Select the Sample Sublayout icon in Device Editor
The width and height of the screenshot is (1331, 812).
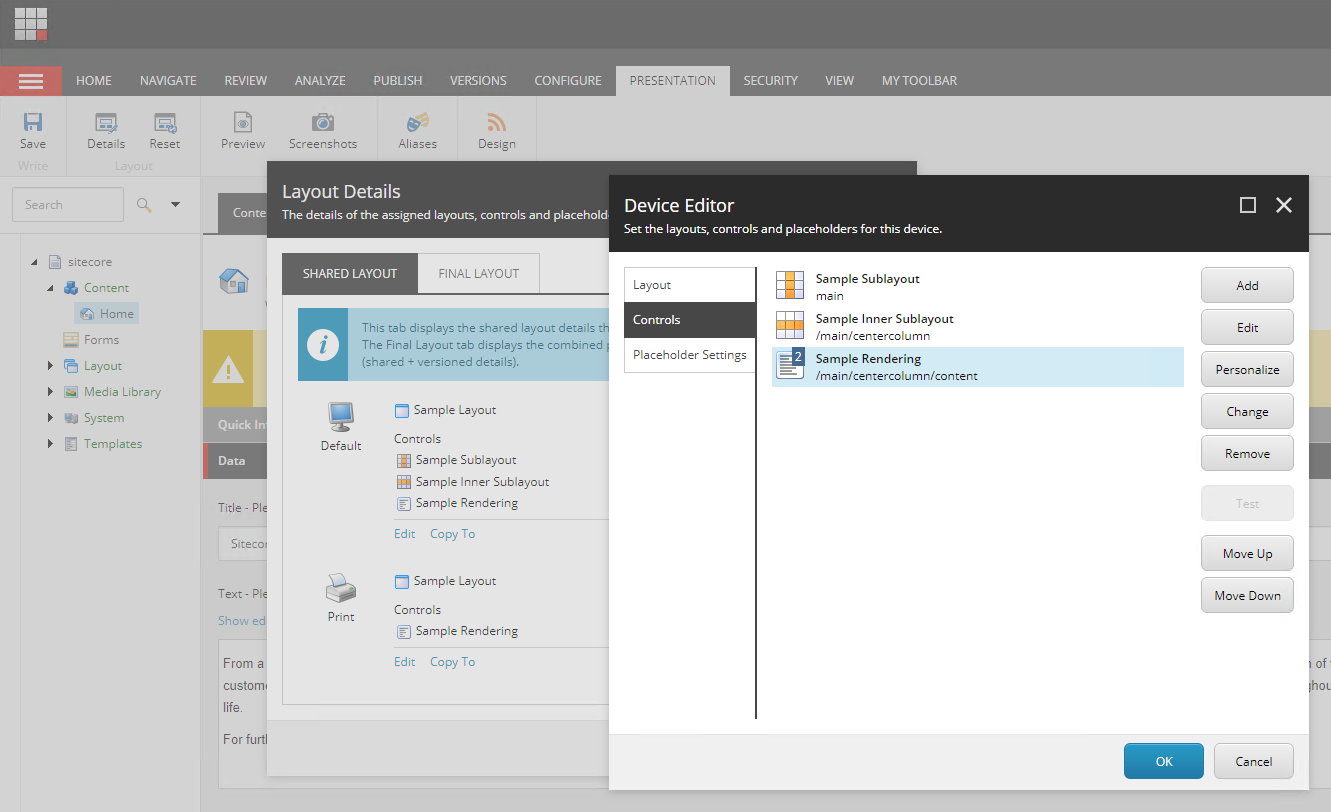point(790,286)
